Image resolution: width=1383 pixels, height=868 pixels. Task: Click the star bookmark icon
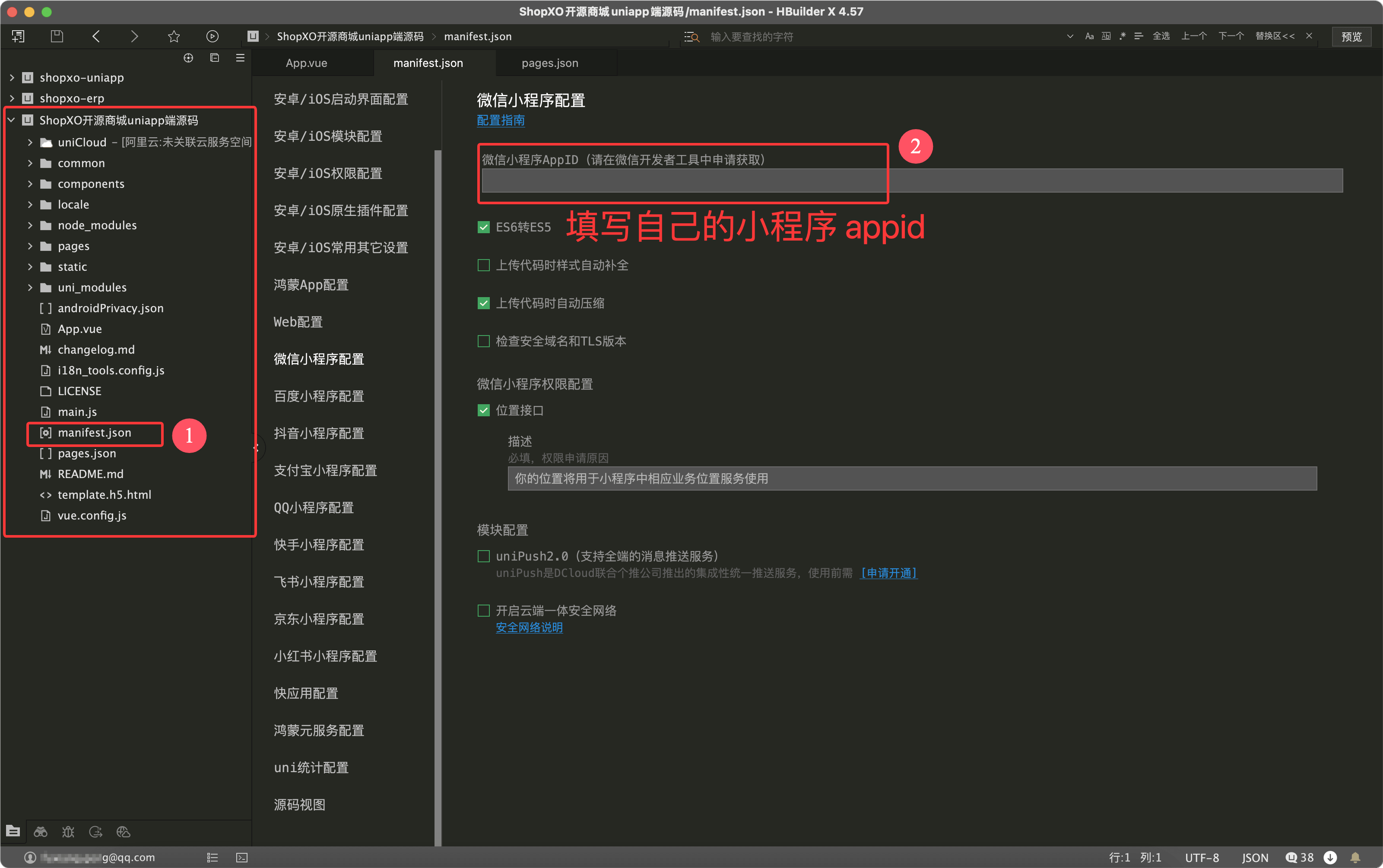pos(174,37)
